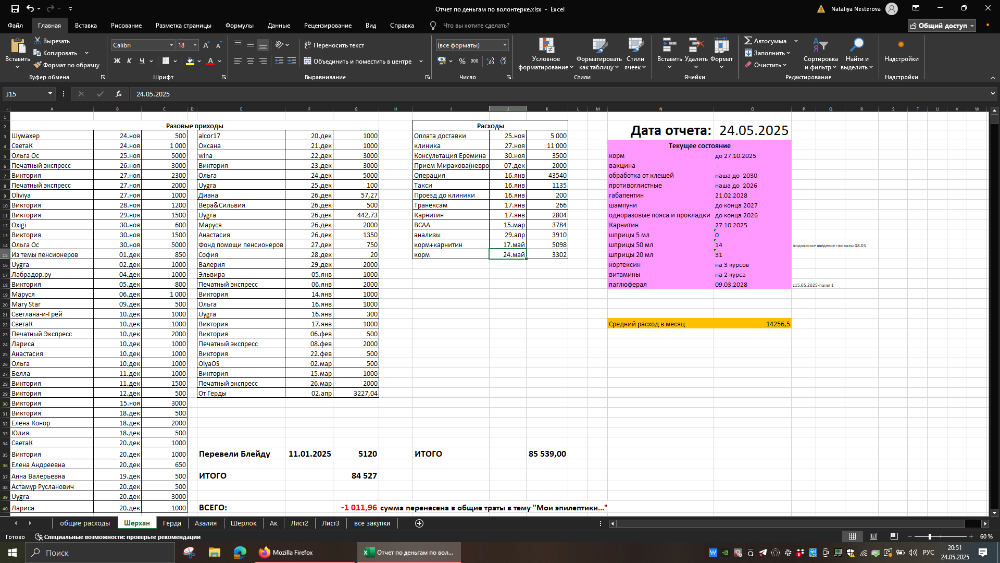This screenshot has height=563, width=1000.
Task: Toggle bold formatting (Ж)
Action: (x=117, y=61)
